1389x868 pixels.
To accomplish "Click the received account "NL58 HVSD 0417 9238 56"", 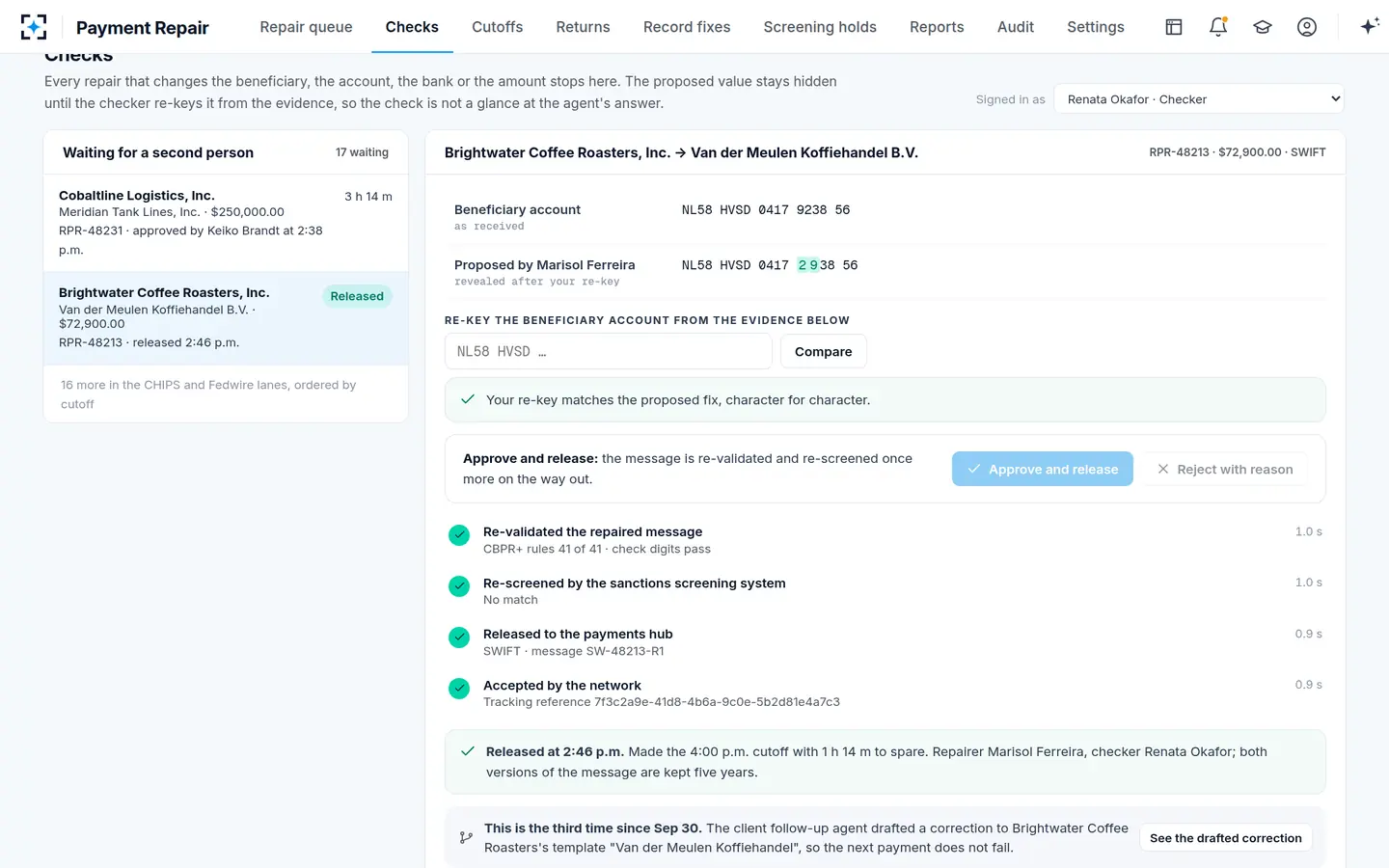I will [x=766, y=210].
